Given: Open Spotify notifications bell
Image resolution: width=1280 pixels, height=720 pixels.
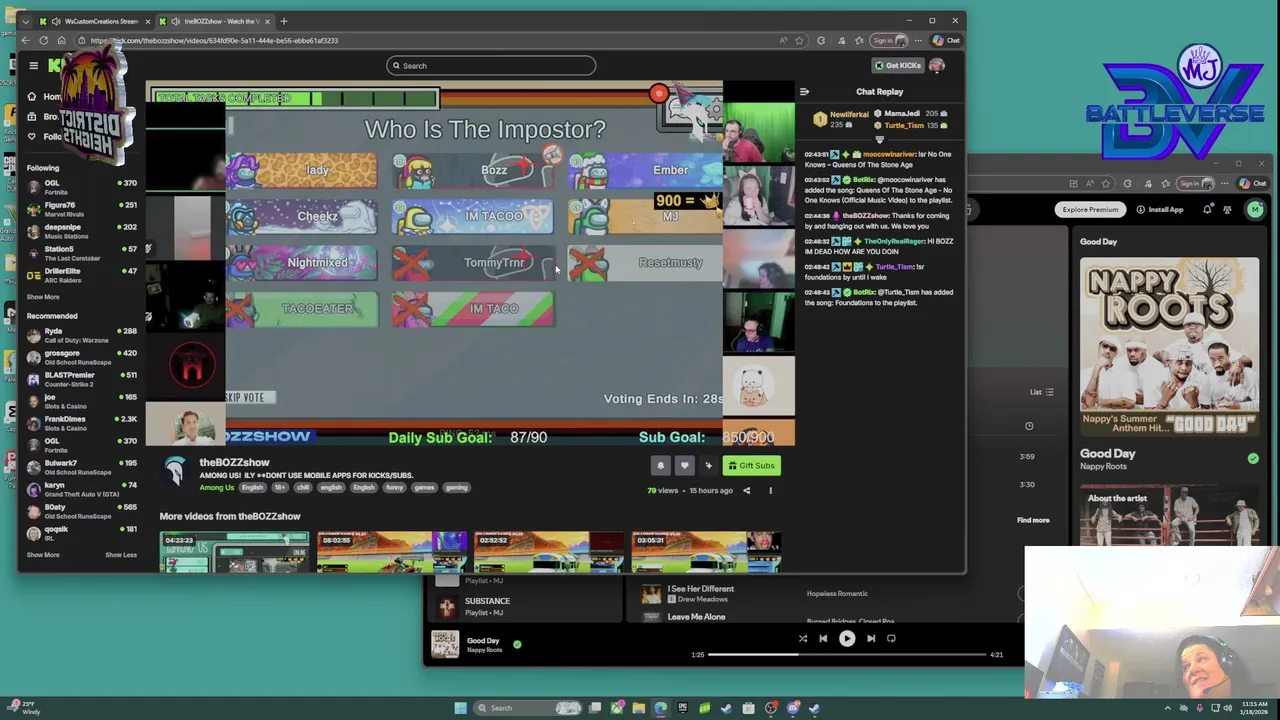Looking at the screenshot, I should point(1207,210).
